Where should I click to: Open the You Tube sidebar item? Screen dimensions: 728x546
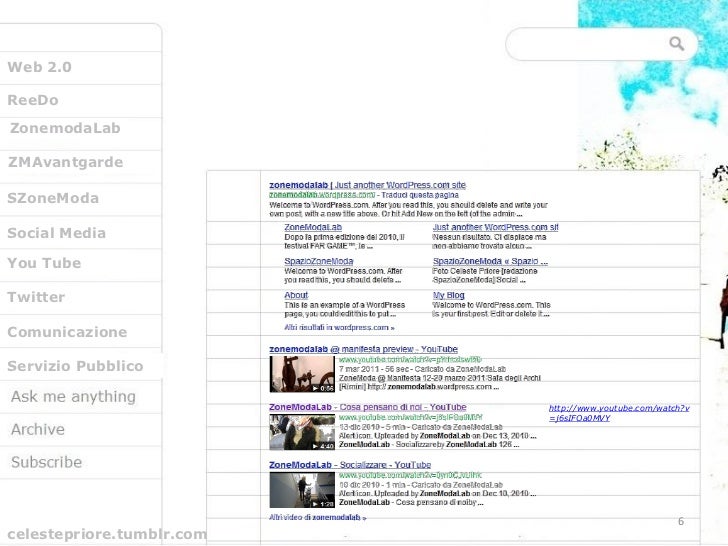tap(44, 263)
